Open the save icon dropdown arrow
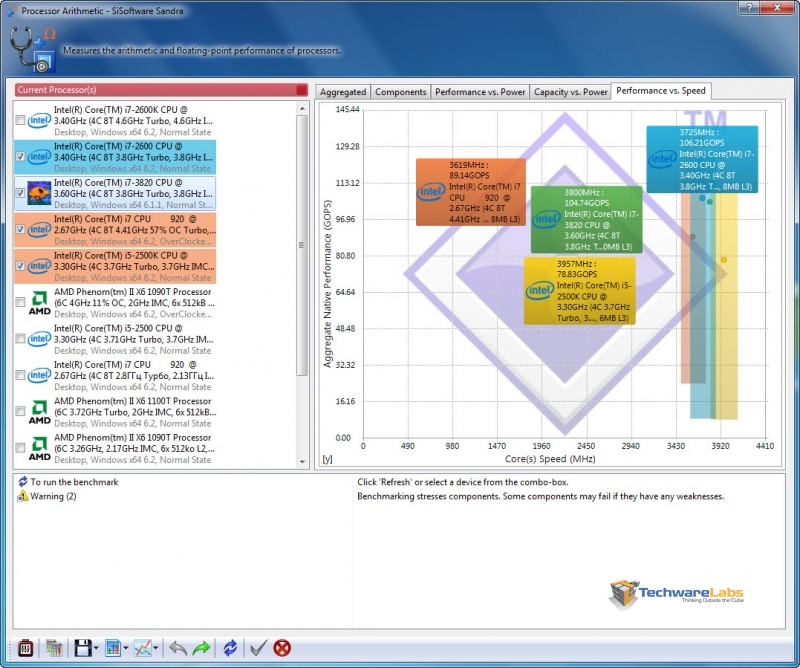Viewport: 800px width, 668px height. pos(96,649)
